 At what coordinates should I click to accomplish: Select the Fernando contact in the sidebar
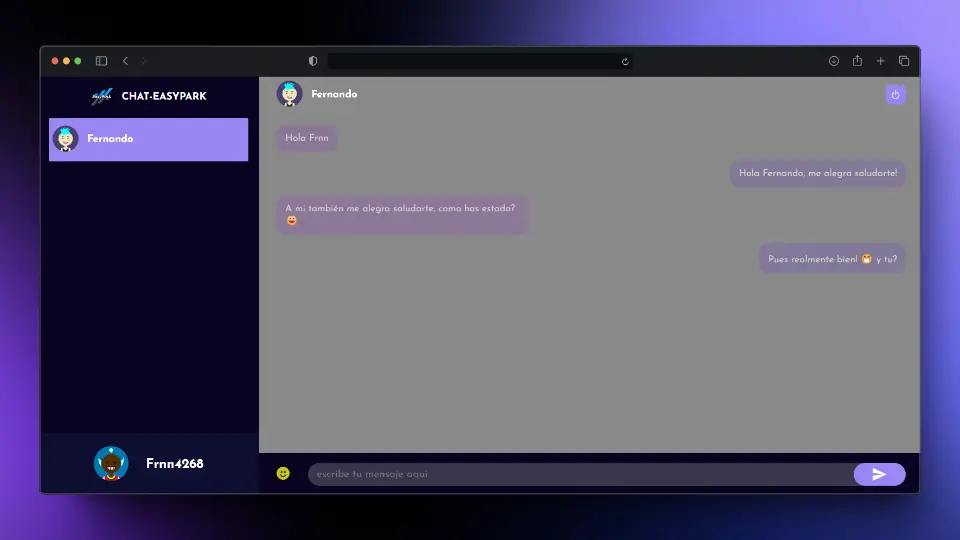(149, 140)
